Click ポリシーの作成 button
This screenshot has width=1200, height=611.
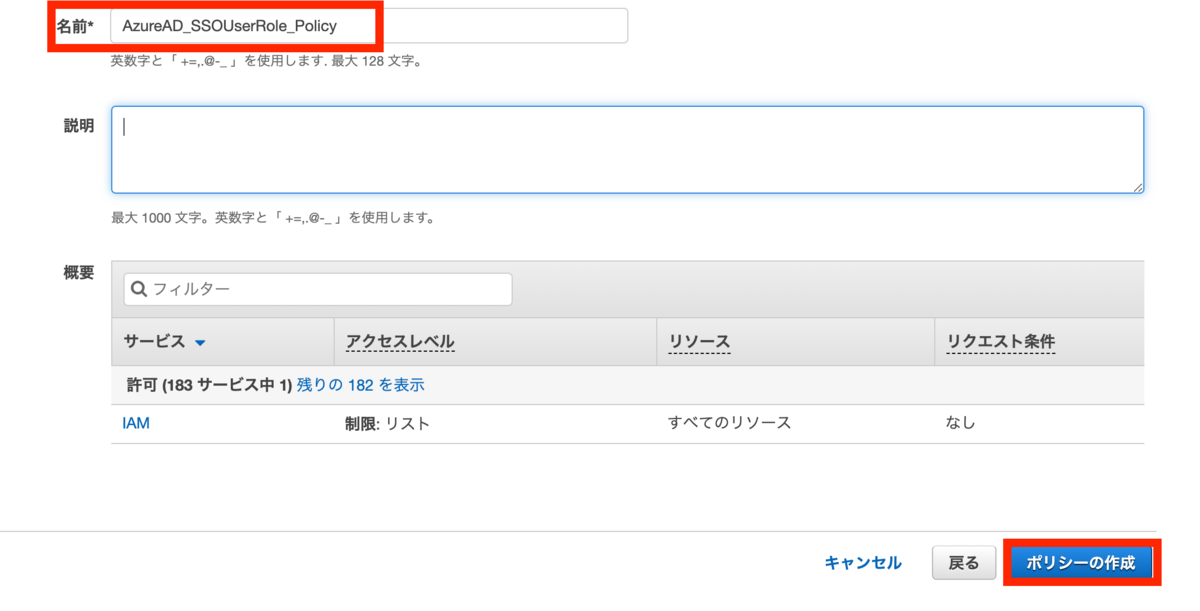1081,563
